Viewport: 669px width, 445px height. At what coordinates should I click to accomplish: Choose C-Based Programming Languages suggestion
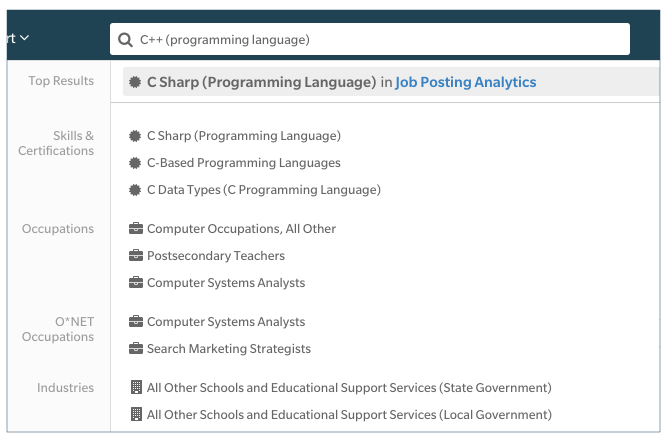[244, 163]
